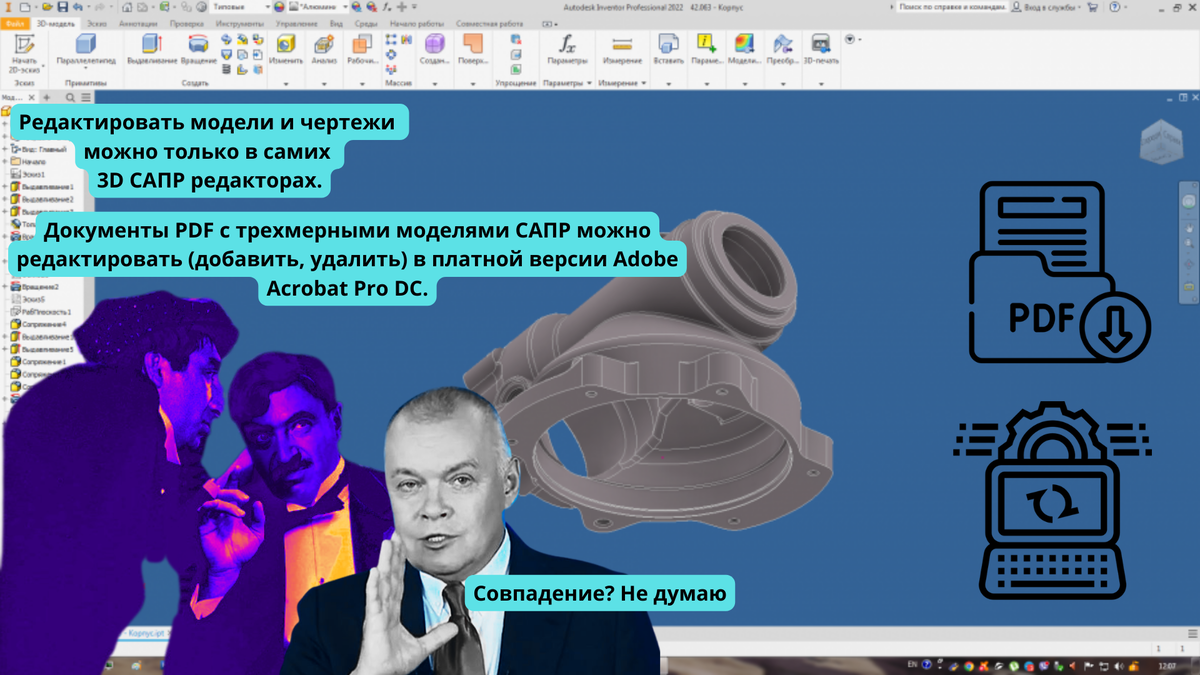Expand the Измерение panel dropdown arrow
This screenshot has height=675, width=1200.
pyautogui.click(x=645, y=84)
